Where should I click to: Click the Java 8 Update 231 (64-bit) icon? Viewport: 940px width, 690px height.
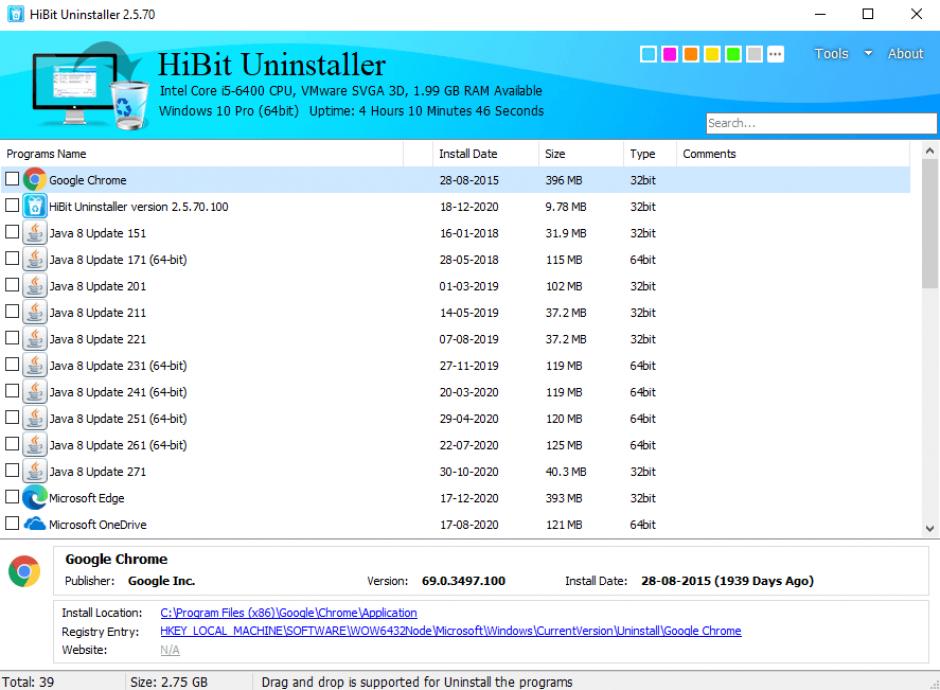pos(35,365)
